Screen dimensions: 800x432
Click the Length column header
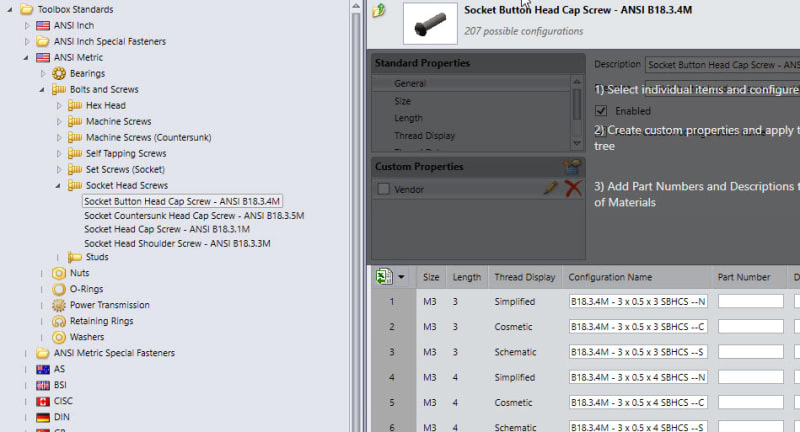pyautogui.click(x=467, y=277)
